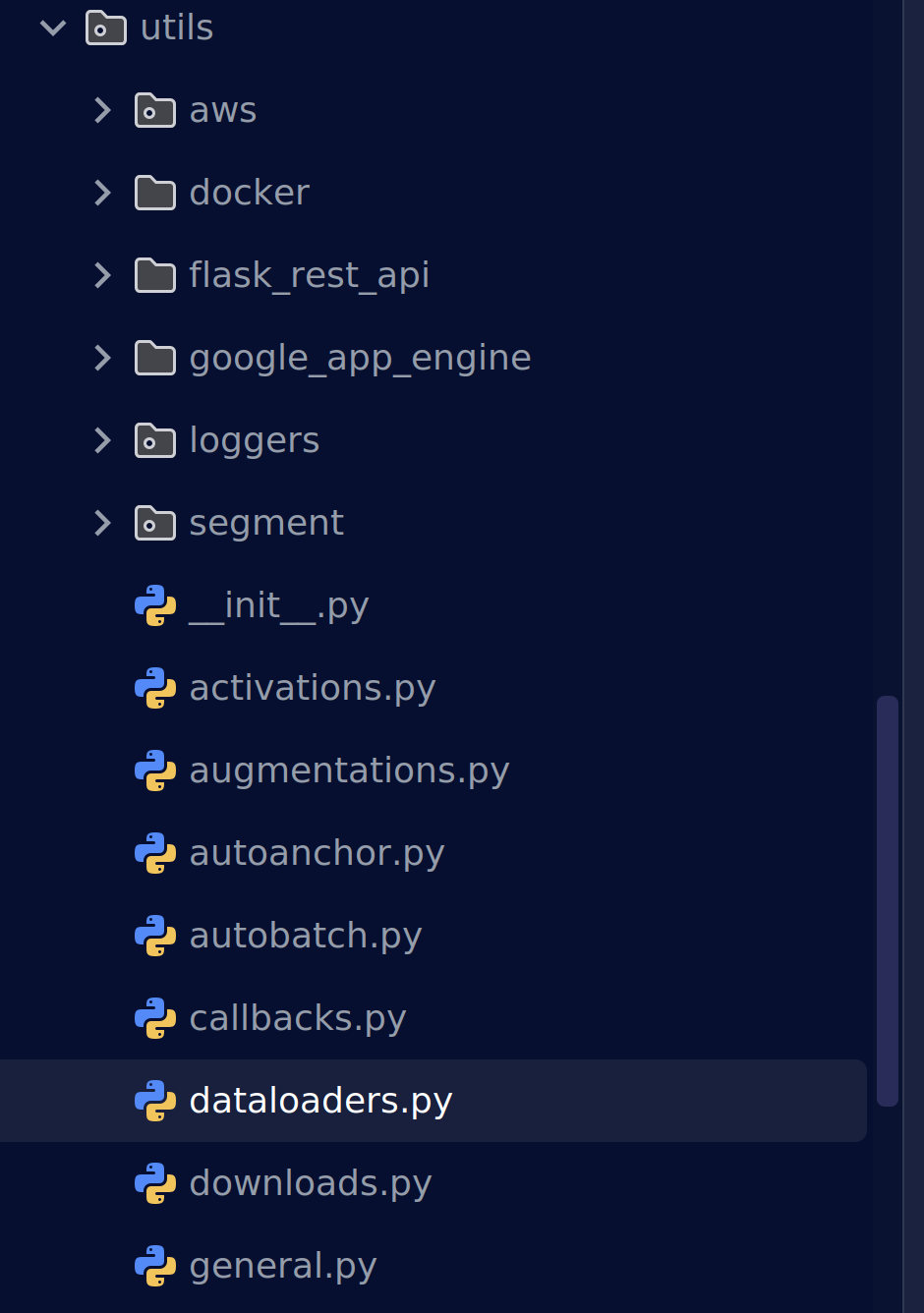
Task: Expand the flask_rest_api folder chevron
Action: point(102,275)
